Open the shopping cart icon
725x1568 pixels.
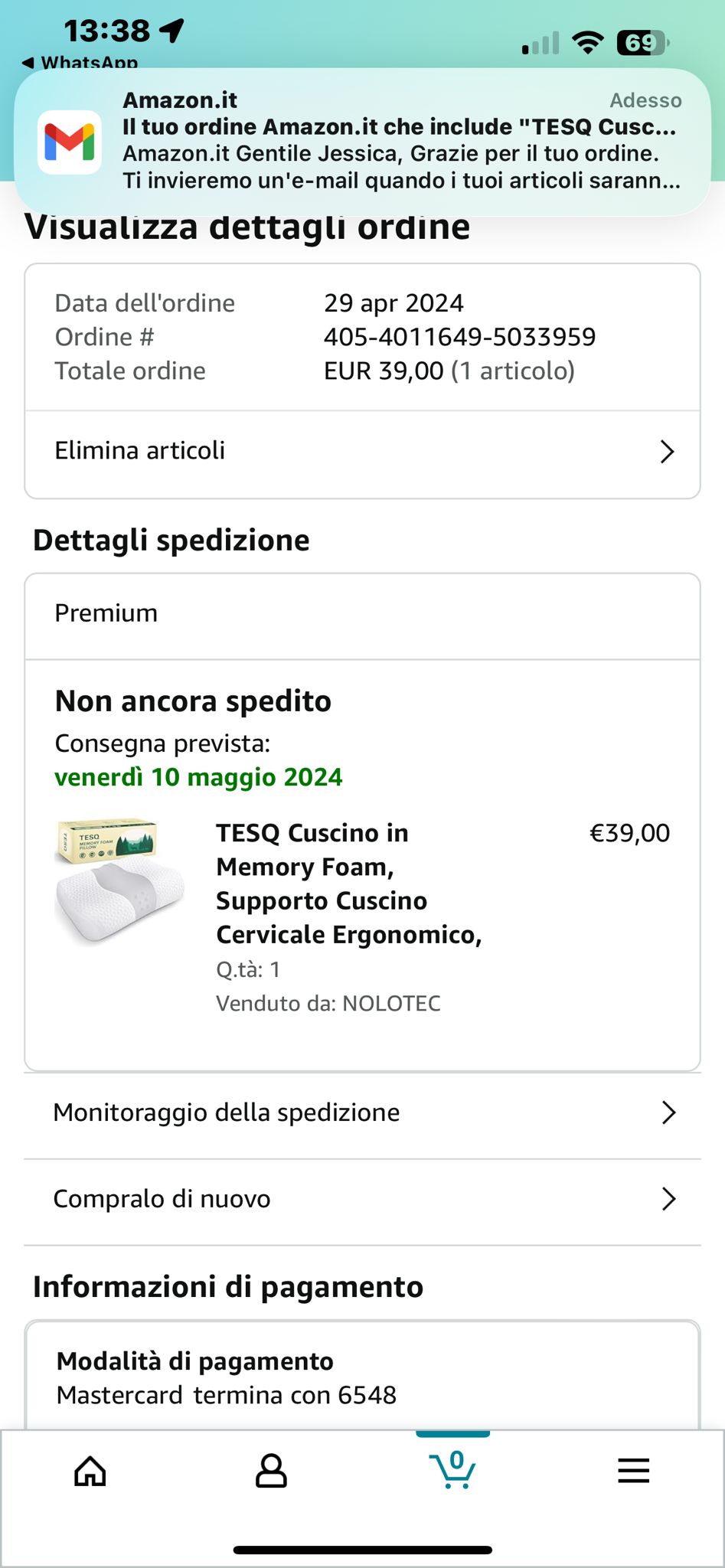click(453, 1469)
